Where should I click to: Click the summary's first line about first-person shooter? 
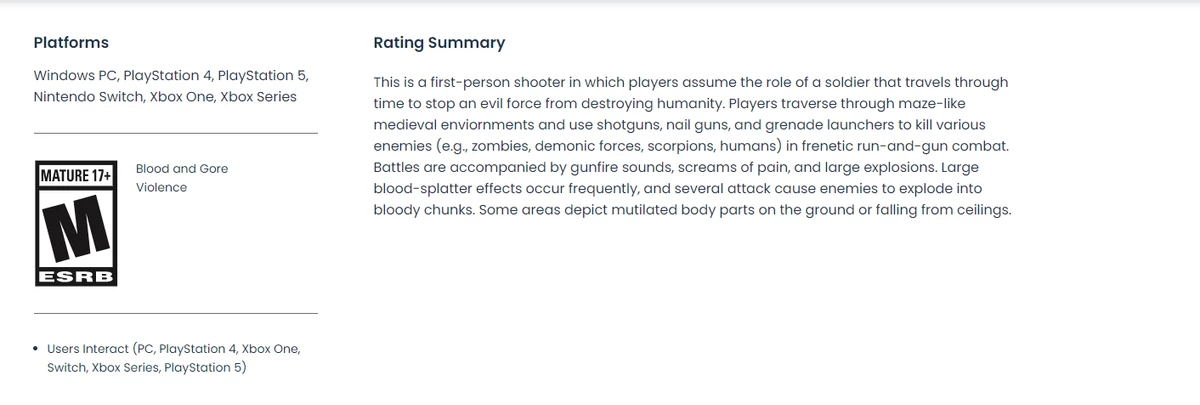690,82
